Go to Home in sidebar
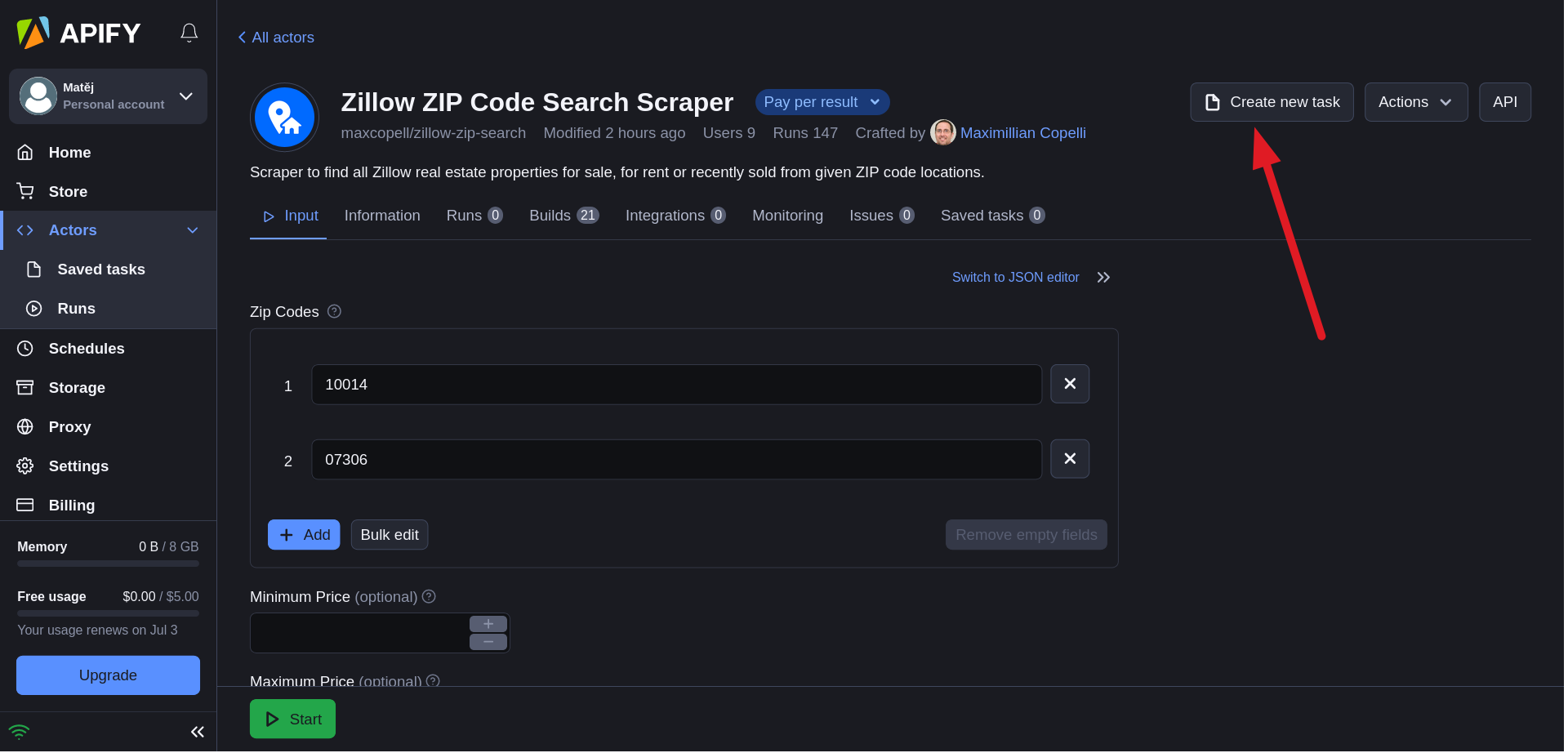 click(x=108, y=153)
